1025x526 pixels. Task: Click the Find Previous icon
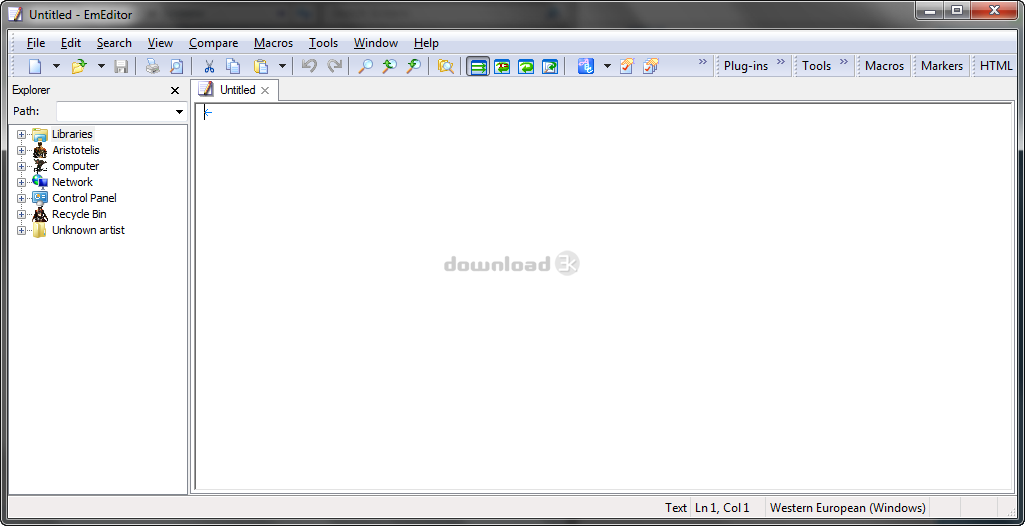point(390,66)
